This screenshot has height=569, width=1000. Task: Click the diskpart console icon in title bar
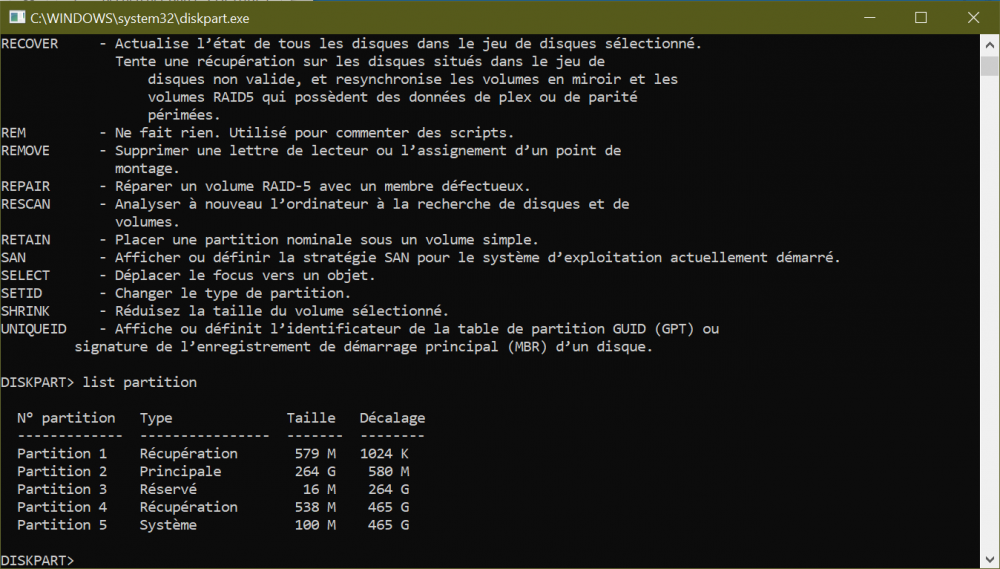tap(15, 18)
